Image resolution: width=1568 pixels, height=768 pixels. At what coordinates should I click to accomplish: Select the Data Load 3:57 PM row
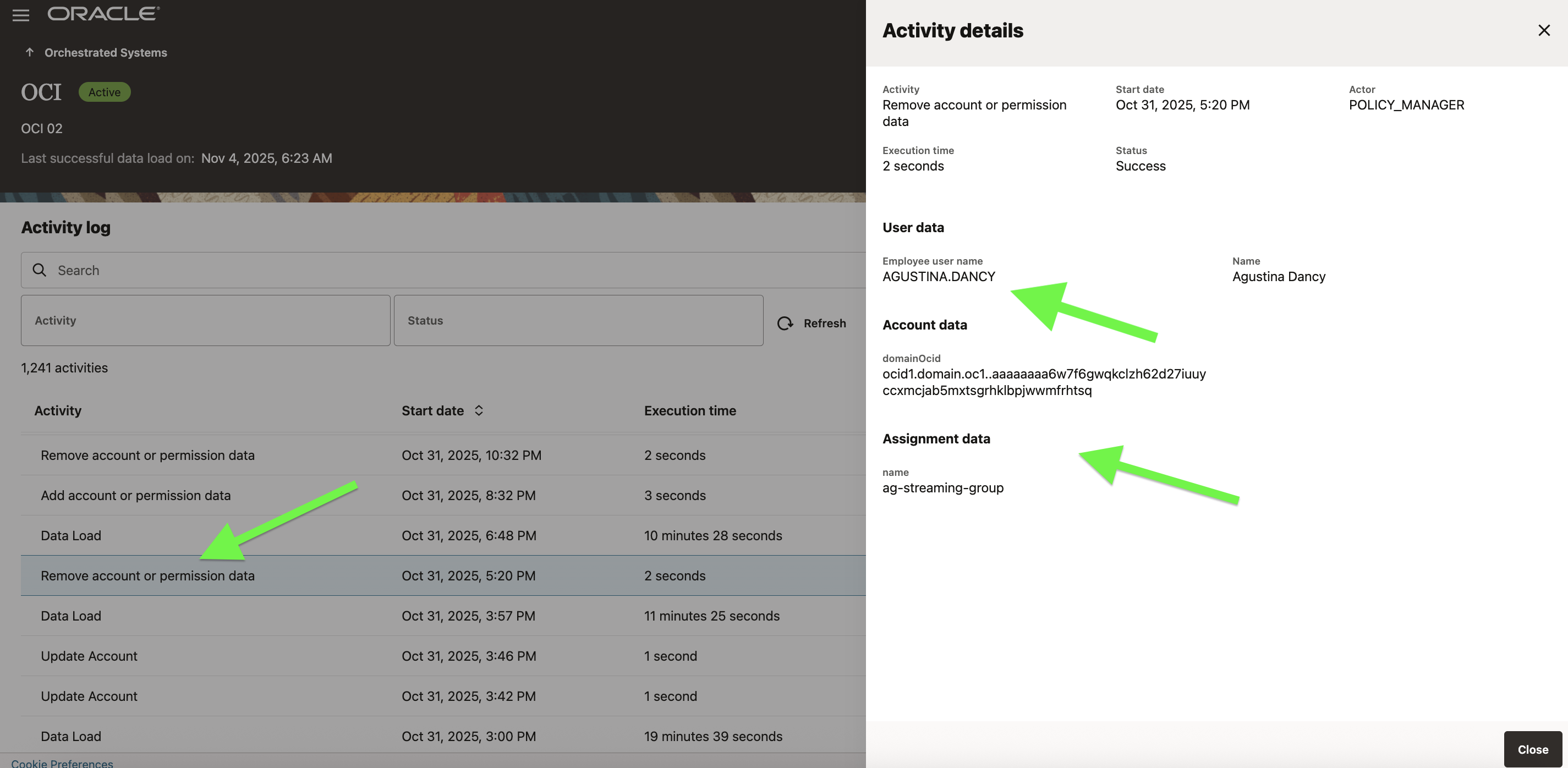click(71, 616)
